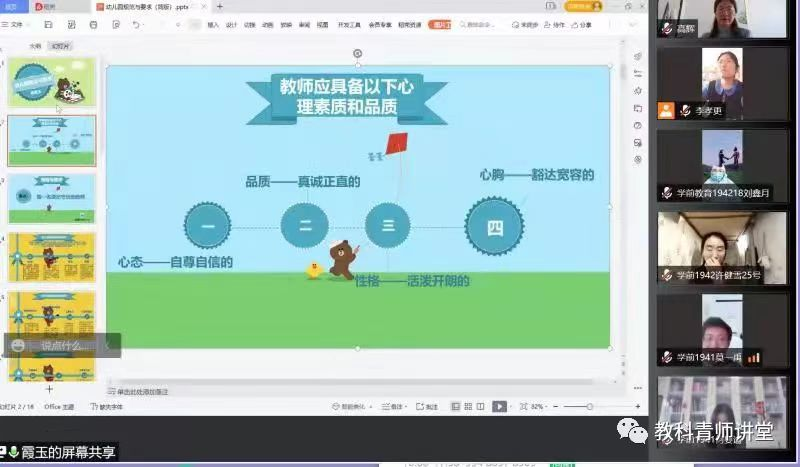
Task: Select the third slide thumbnail
Action: (52, 198)
